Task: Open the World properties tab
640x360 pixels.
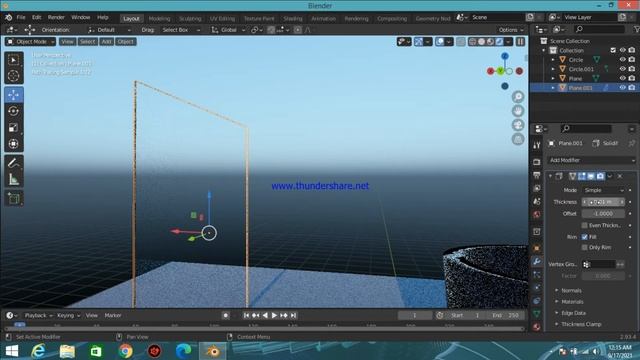Action: [x=537, y=214]
